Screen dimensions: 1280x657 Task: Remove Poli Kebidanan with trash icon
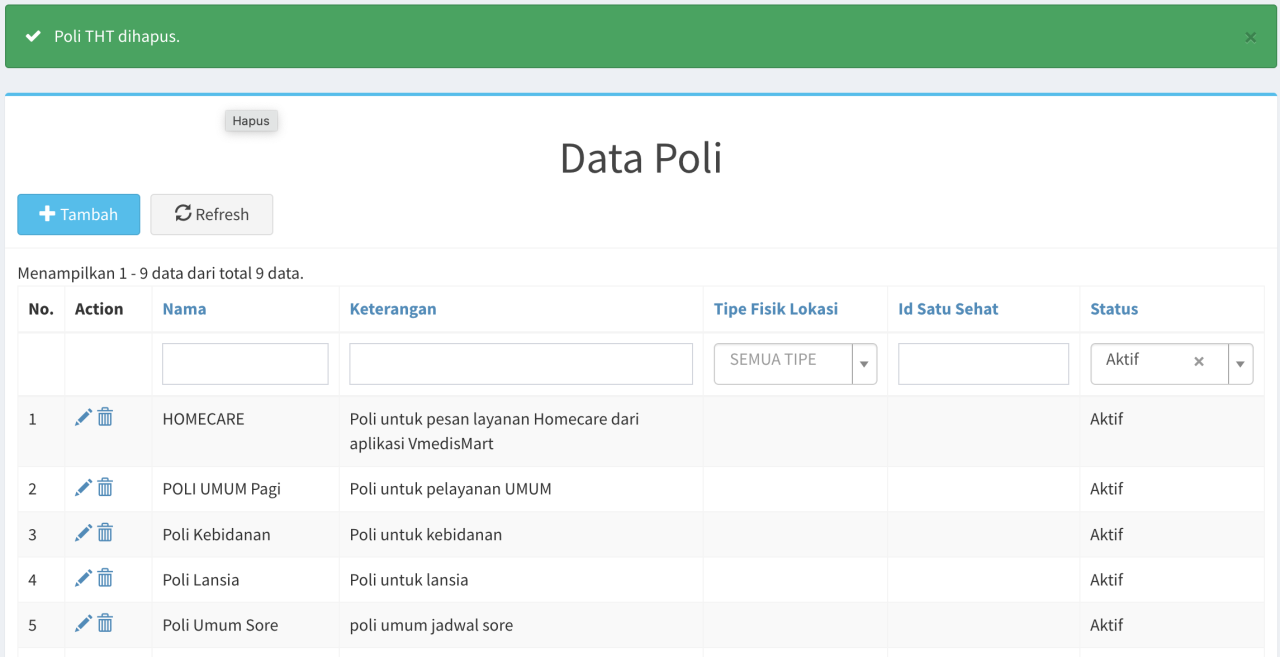click(105, 534)
